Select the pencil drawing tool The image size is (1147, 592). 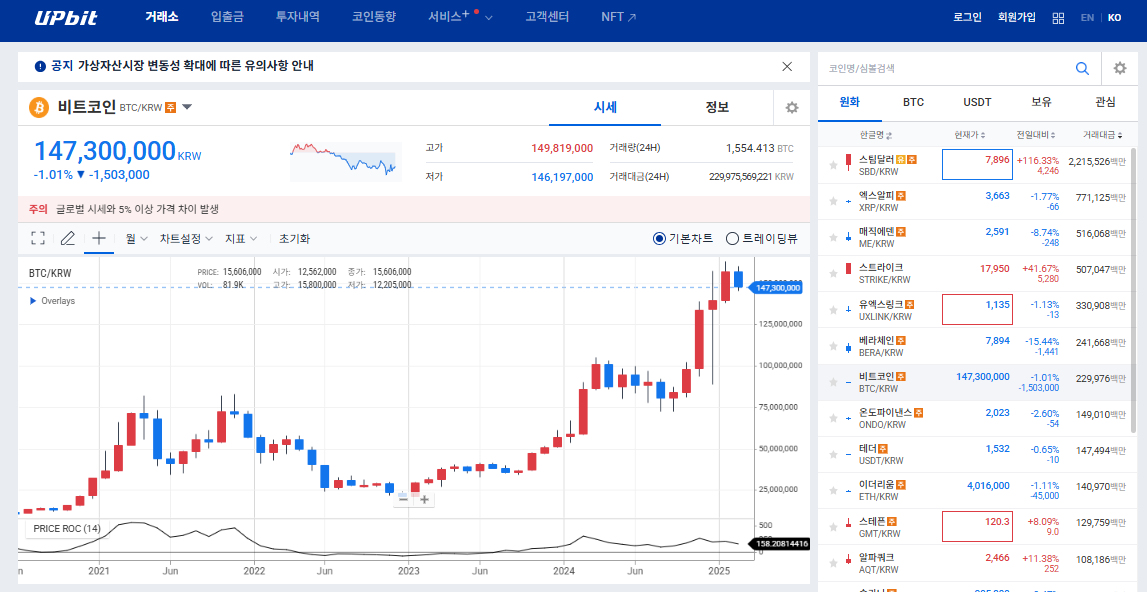click(x=67, y=238)
